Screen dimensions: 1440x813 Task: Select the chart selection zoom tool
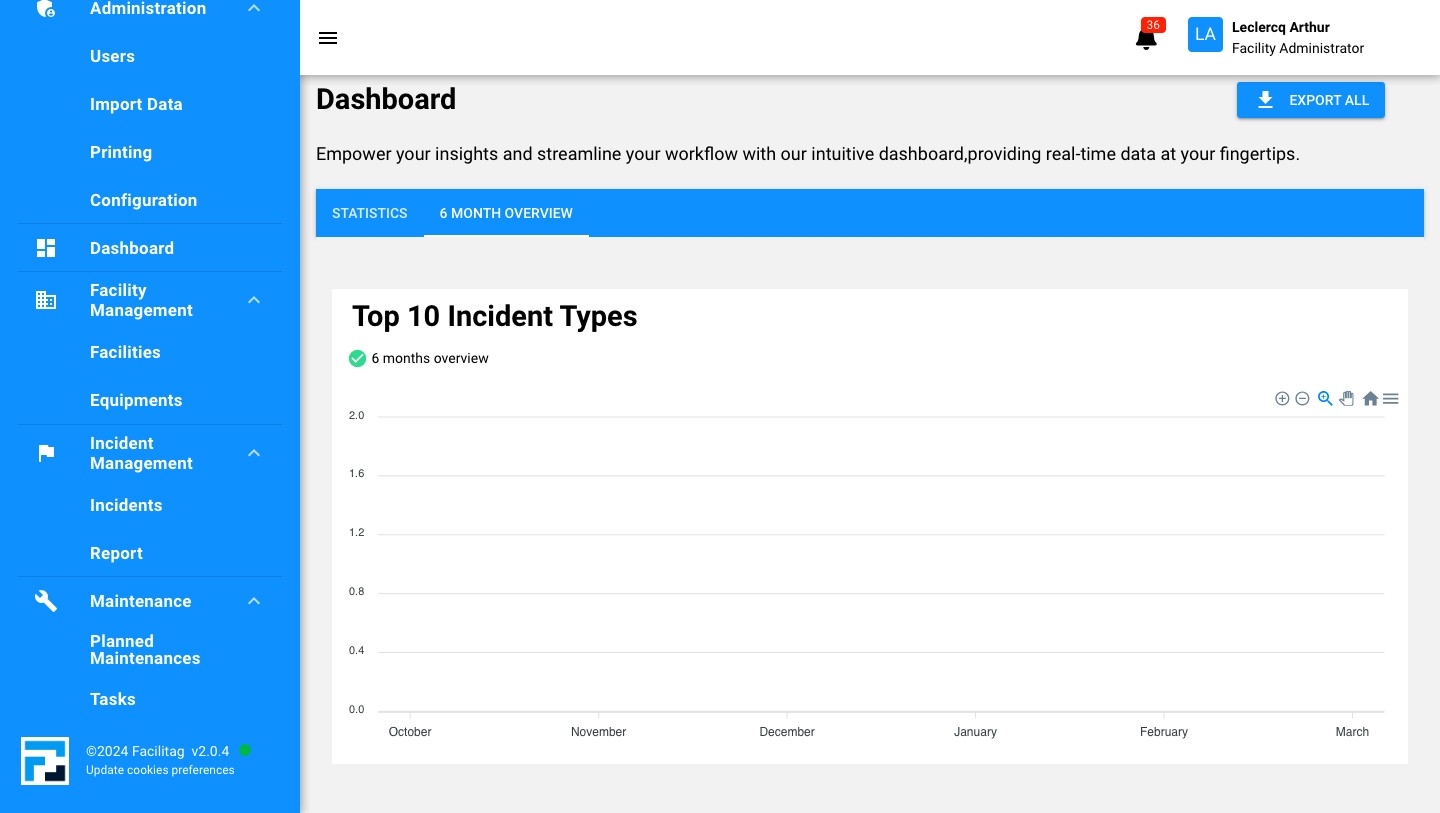(x=1325, y=398)
